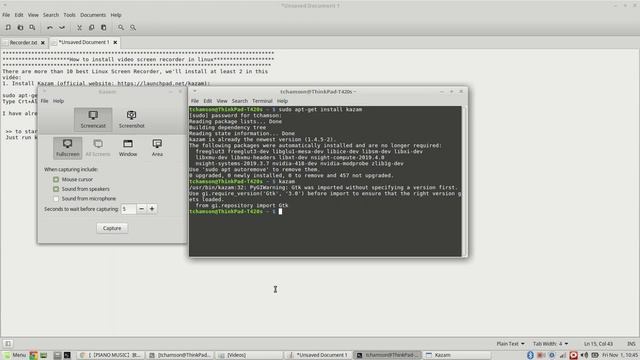Open the terminal's Help menu
640x360 pixels.
(282, 101)
